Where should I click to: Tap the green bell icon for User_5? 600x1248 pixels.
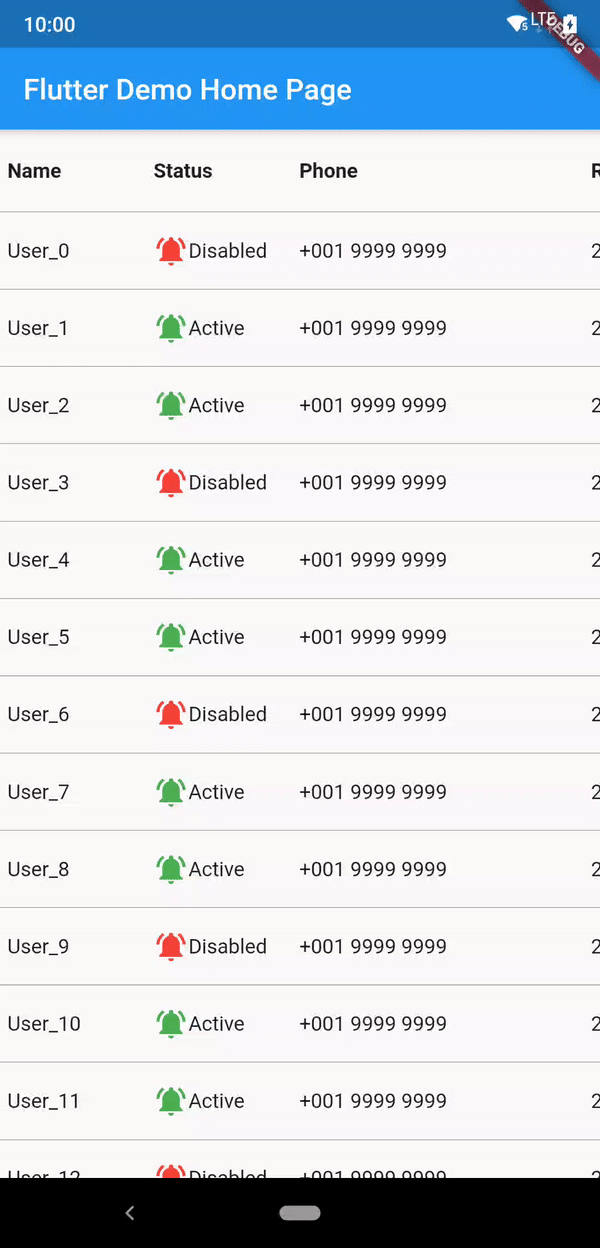[x=171, y=637]
